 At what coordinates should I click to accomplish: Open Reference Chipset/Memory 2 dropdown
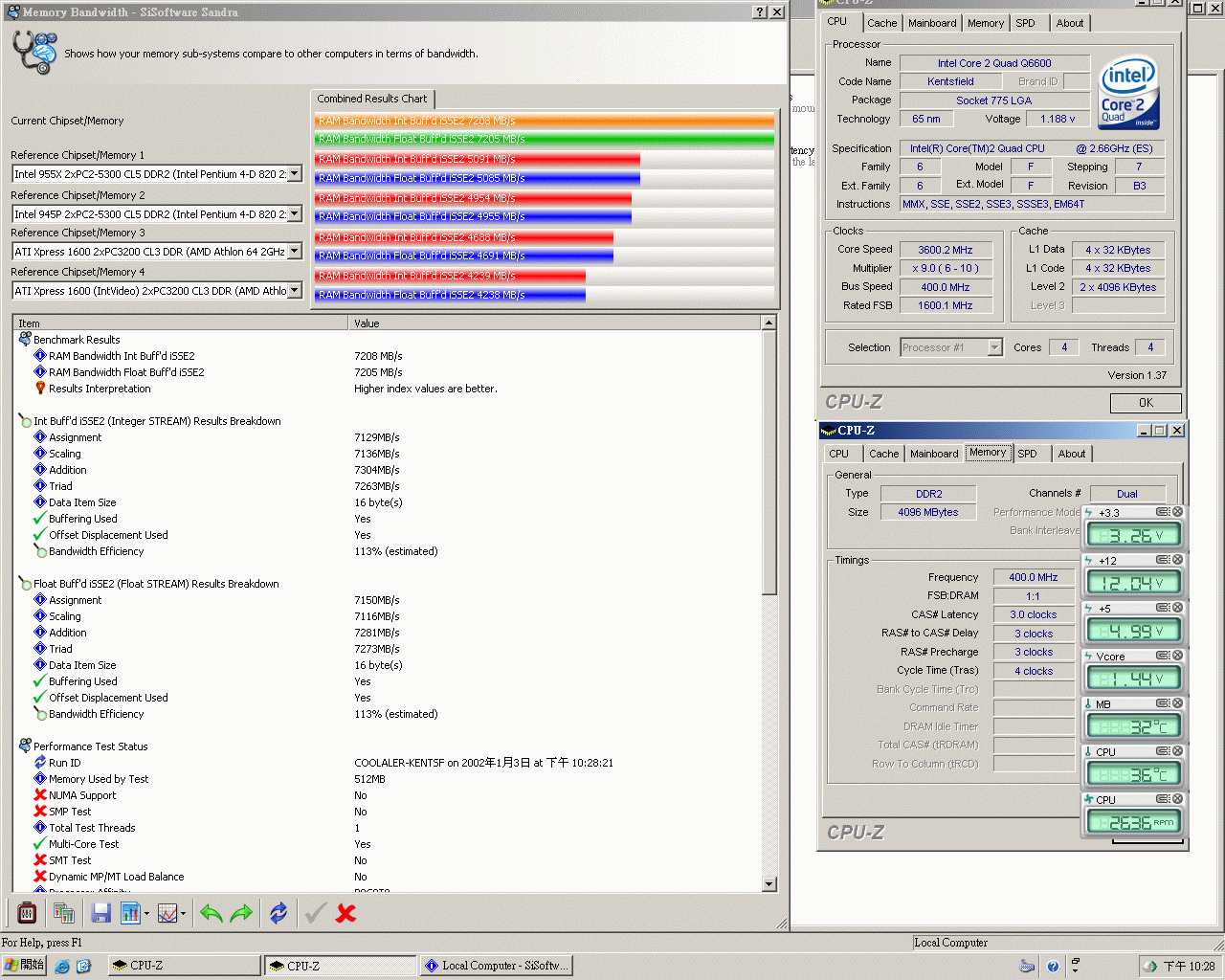point(295,214)
